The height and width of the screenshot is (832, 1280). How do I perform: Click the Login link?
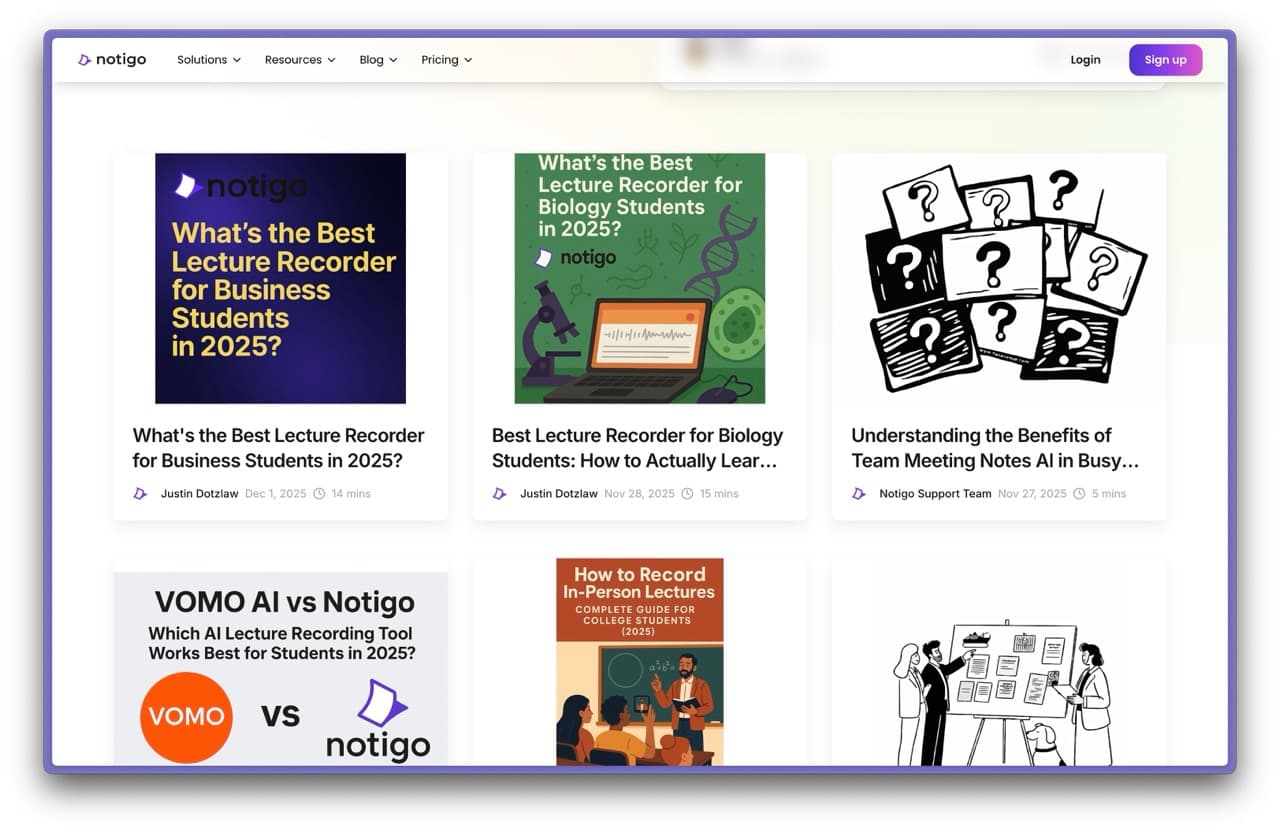click(1085, 59)
